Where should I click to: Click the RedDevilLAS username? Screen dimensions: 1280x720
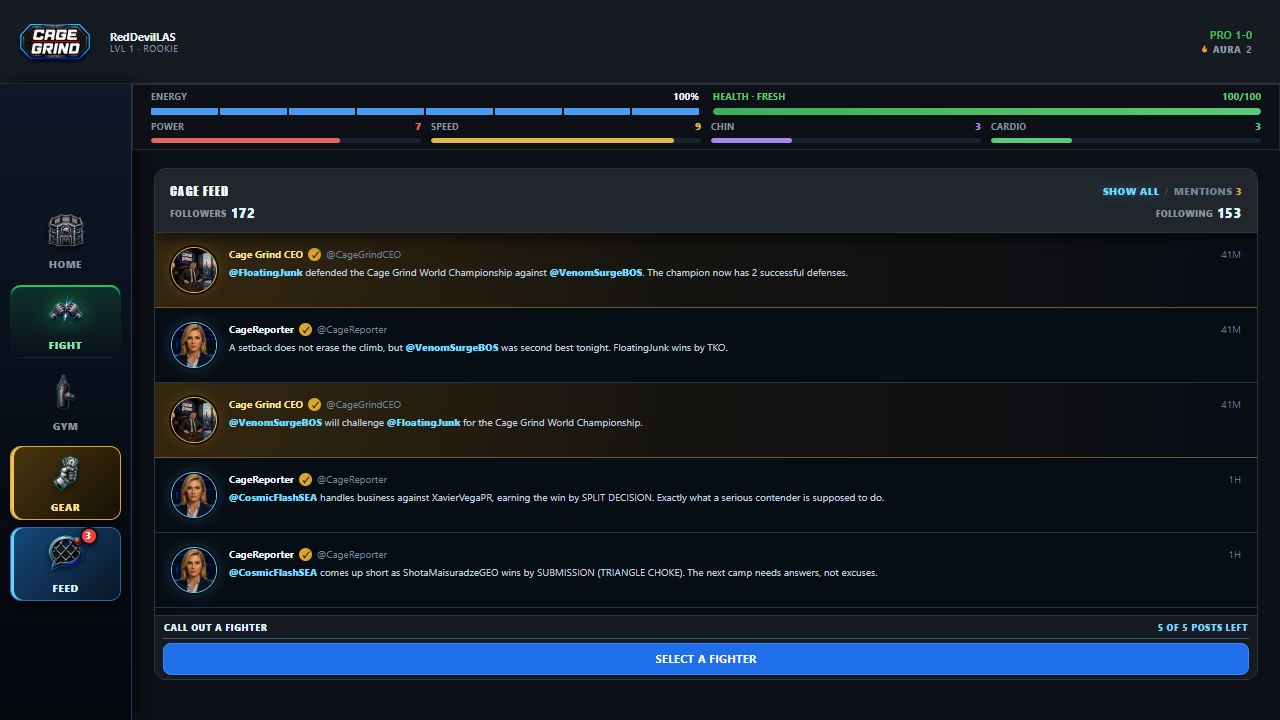click(x=143, y=37)
